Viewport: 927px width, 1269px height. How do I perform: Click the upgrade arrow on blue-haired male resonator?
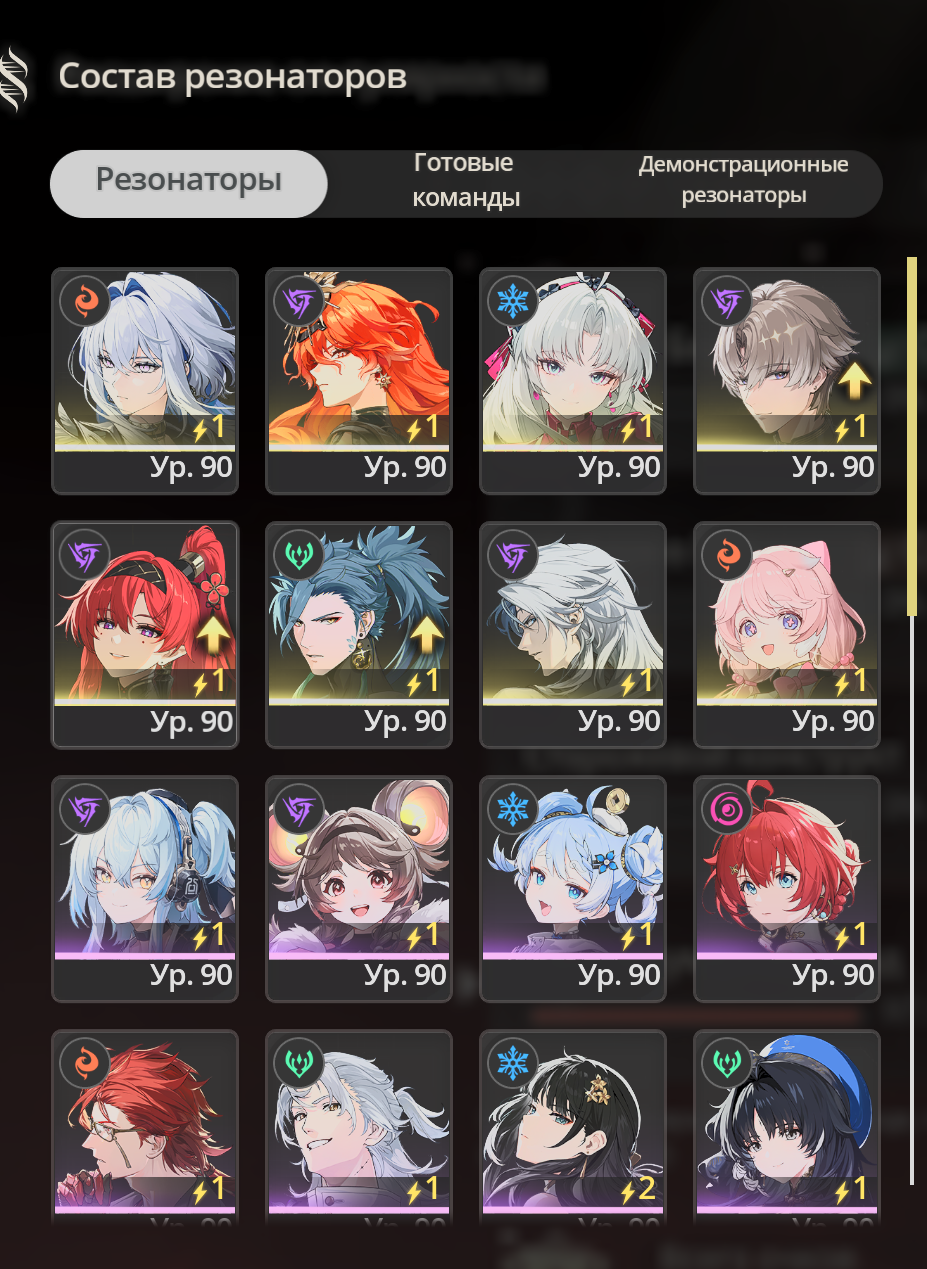pos(428,632)
